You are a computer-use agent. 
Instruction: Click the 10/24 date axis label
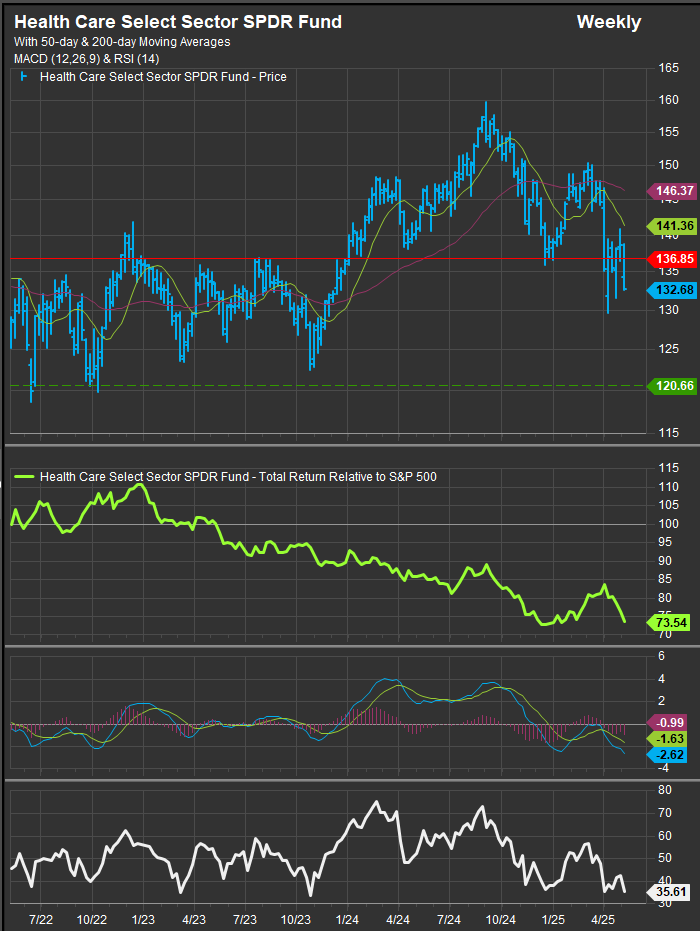(x=501, y=920)
